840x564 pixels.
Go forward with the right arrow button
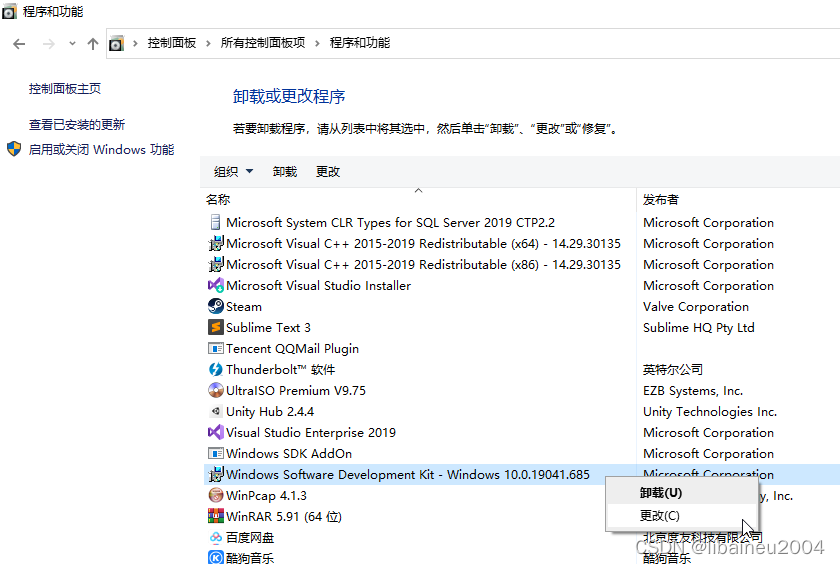(x=49, y=44)
